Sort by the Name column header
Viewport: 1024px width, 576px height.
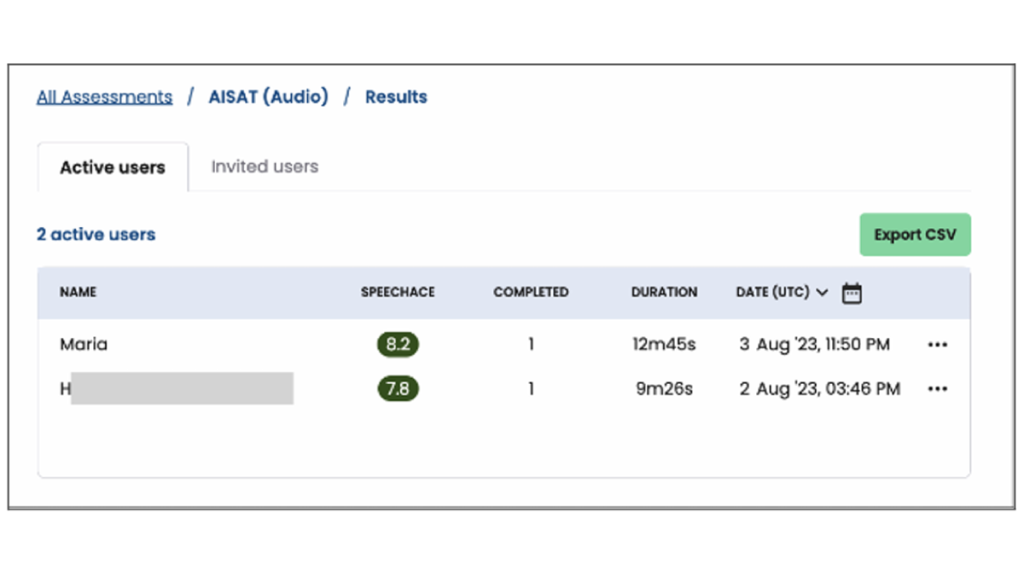pos(78,293)
